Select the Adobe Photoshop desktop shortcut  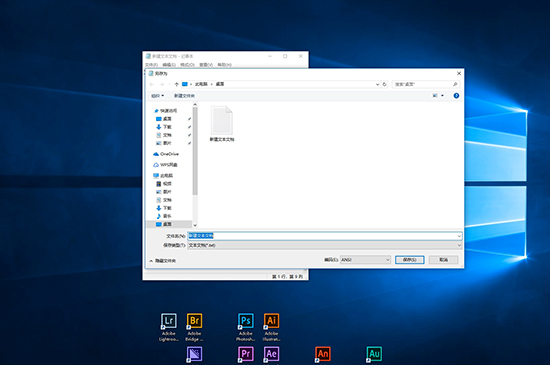coord(246,327)
